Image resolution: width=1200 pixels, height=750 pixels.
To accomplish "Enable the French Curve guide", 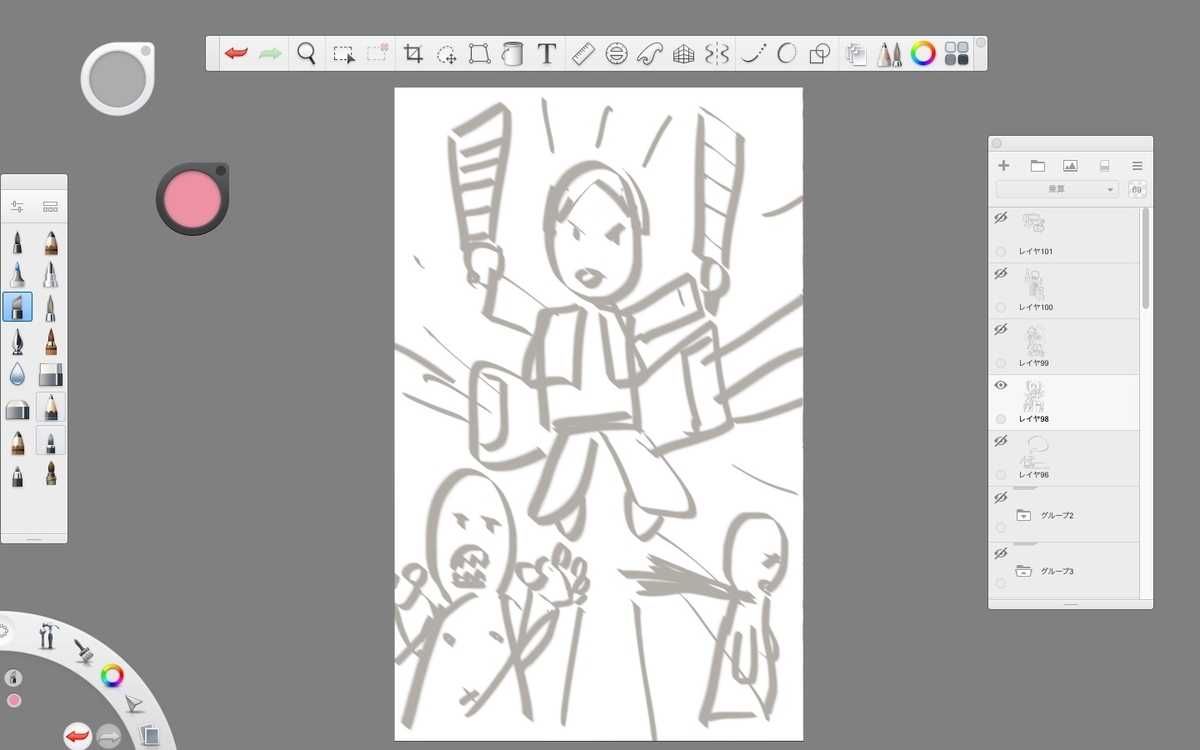I will [650, 54].
